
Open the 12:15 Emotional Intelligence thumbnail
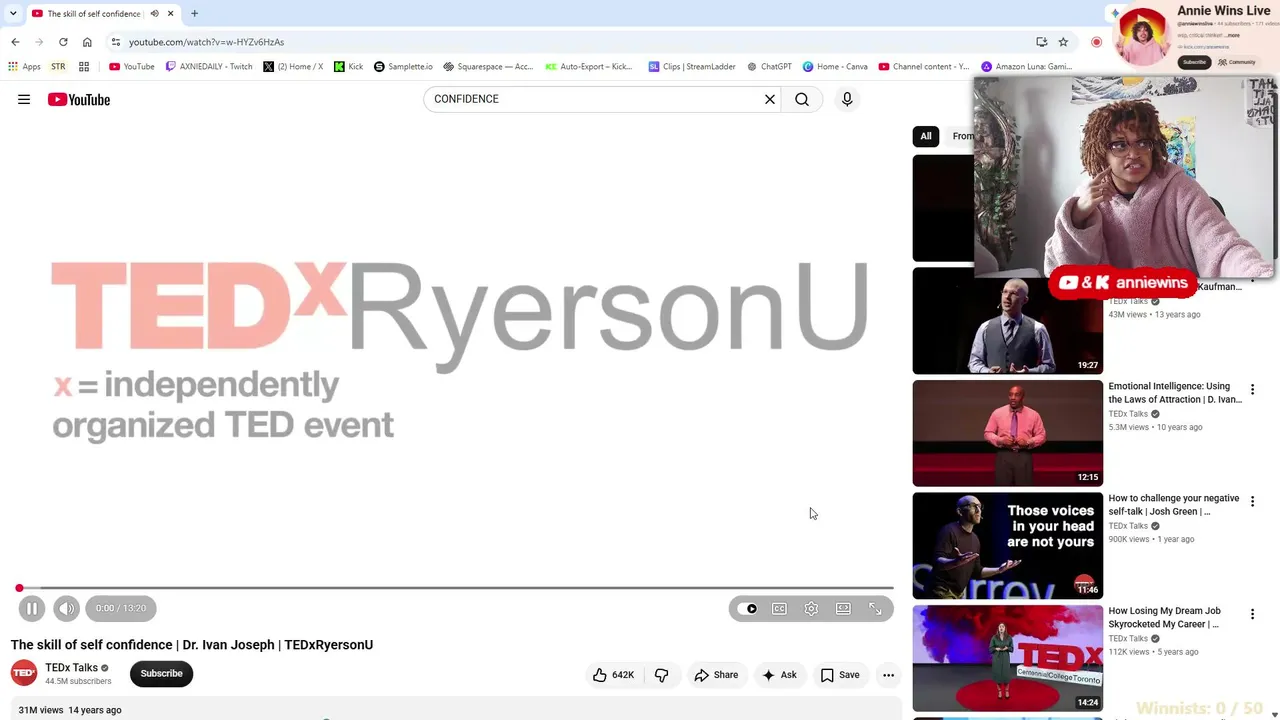[x=1007, y=433]
